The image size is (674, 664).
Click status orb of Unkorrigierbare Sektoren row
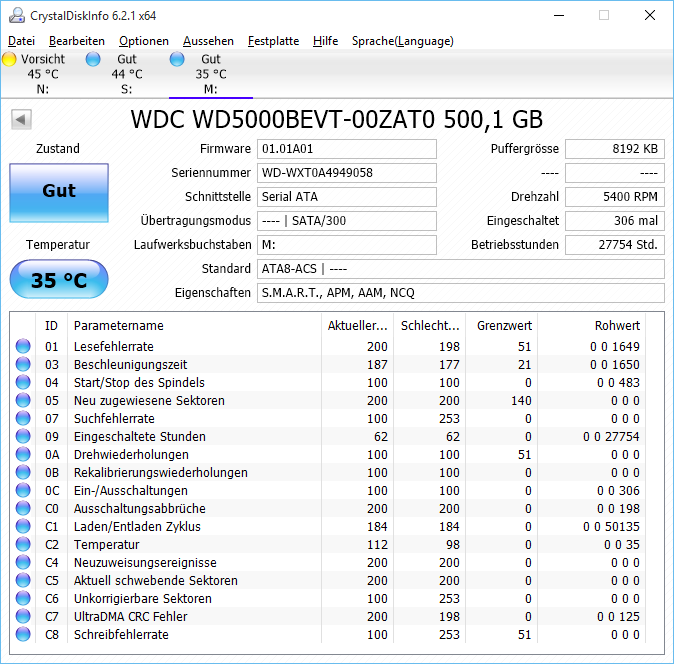[x=23, y=599]
